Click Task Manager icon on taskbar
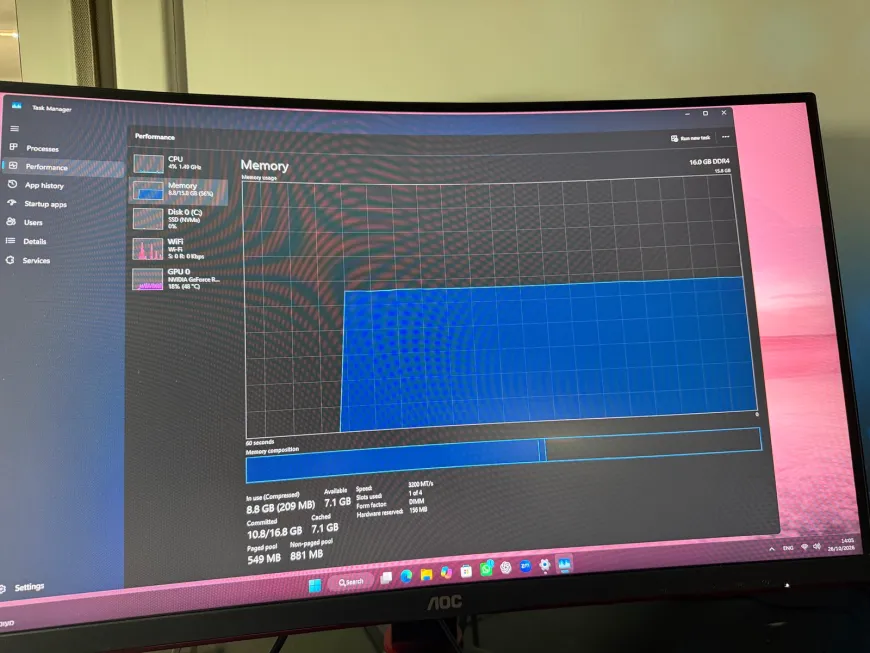 tap(564, 564)
